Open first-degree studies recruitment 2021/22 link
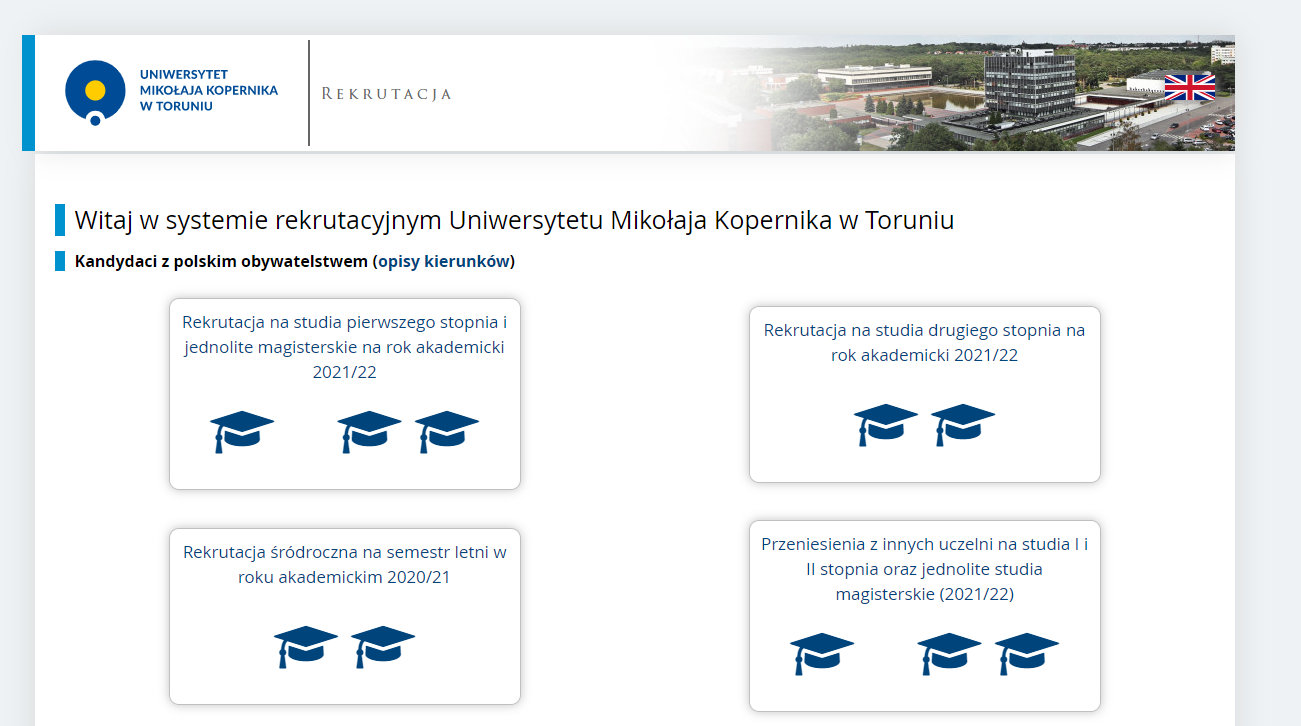Viewport: 1301px width, 726px height. (345, 347)
